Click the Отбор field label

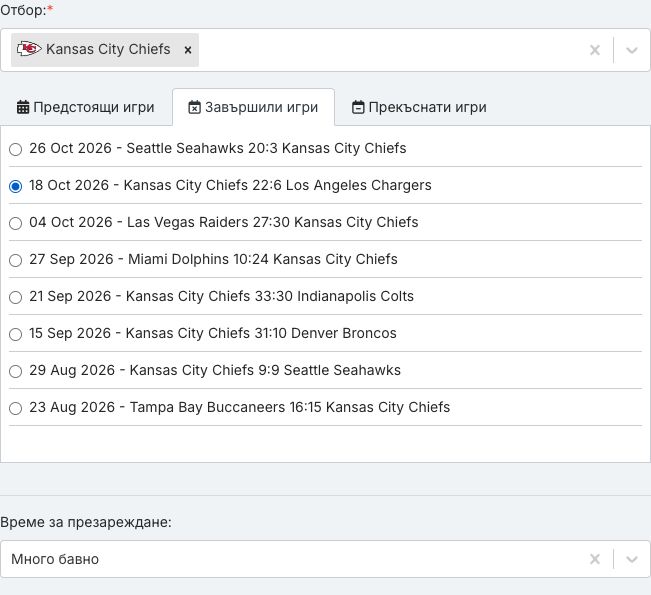tap(27, 10)
